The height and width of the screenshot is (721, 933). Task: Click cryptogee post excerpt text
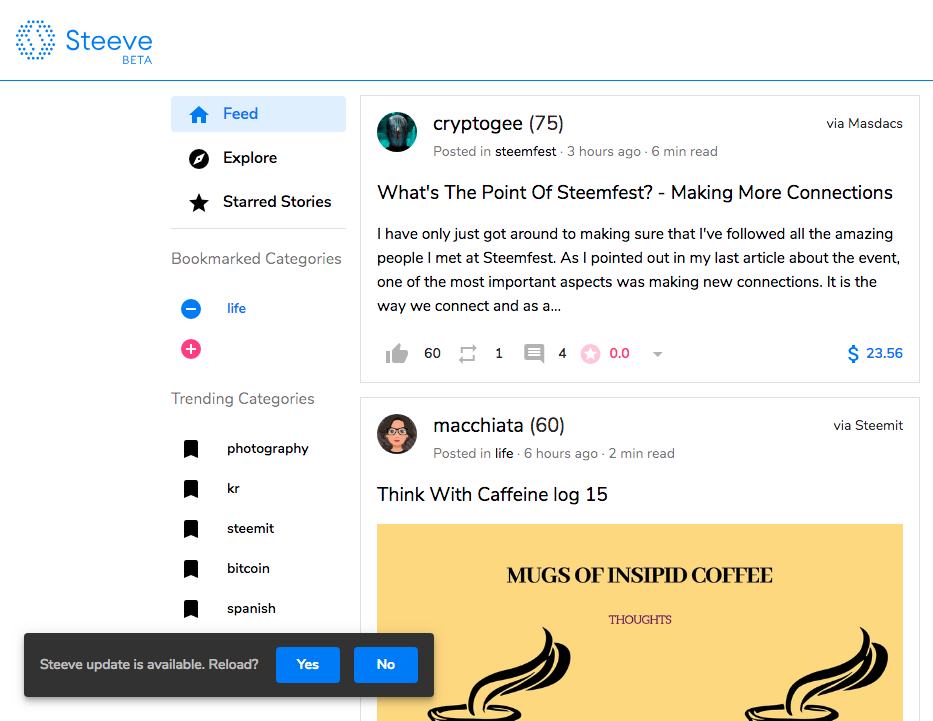[638, 270]
